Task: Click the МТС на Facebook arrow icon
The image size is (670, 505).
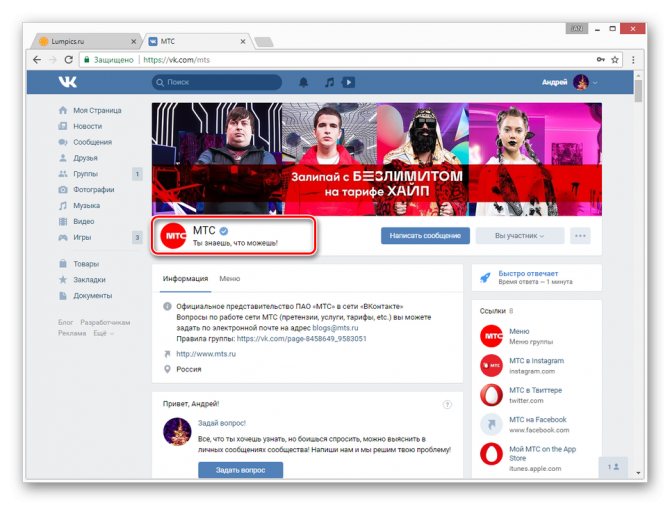Action: [x=491, y=424]
